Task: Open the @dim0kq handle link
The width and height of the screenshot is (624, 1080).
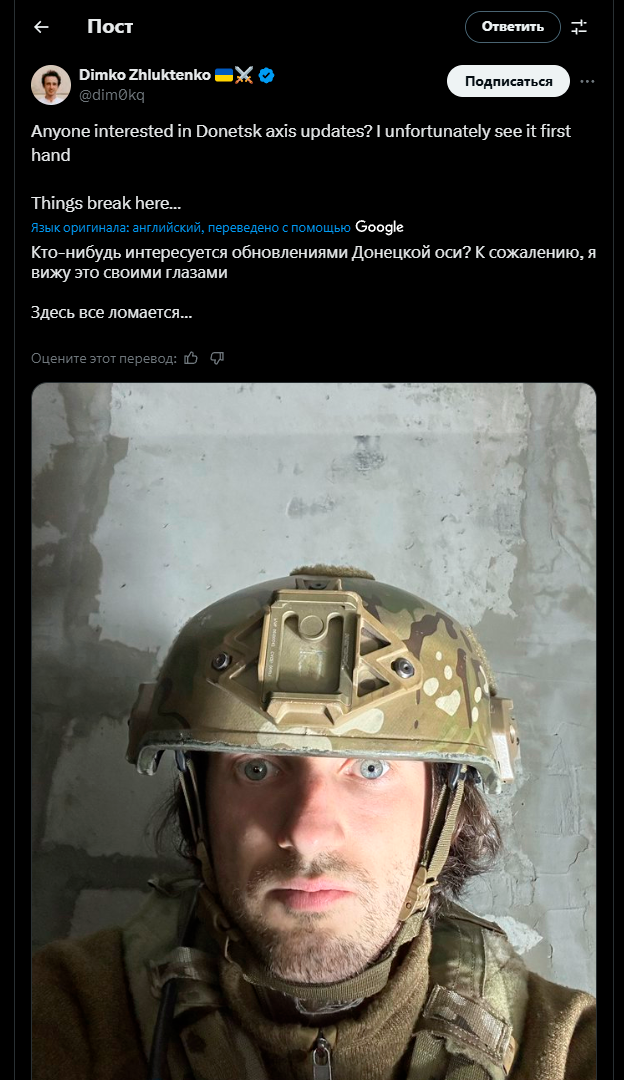Action: (112, 95)
